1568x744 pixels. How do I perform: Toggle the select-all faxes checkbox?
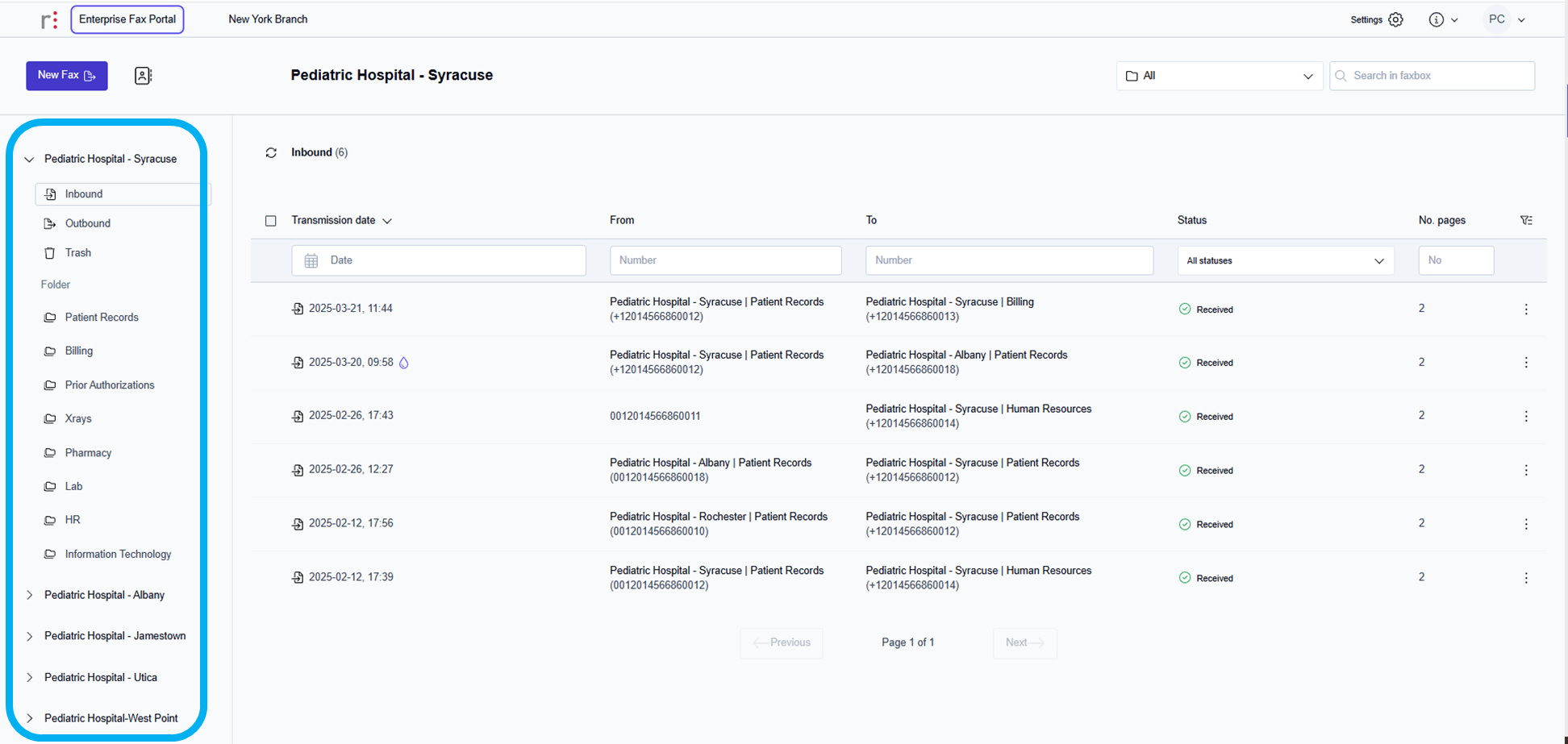271,221
